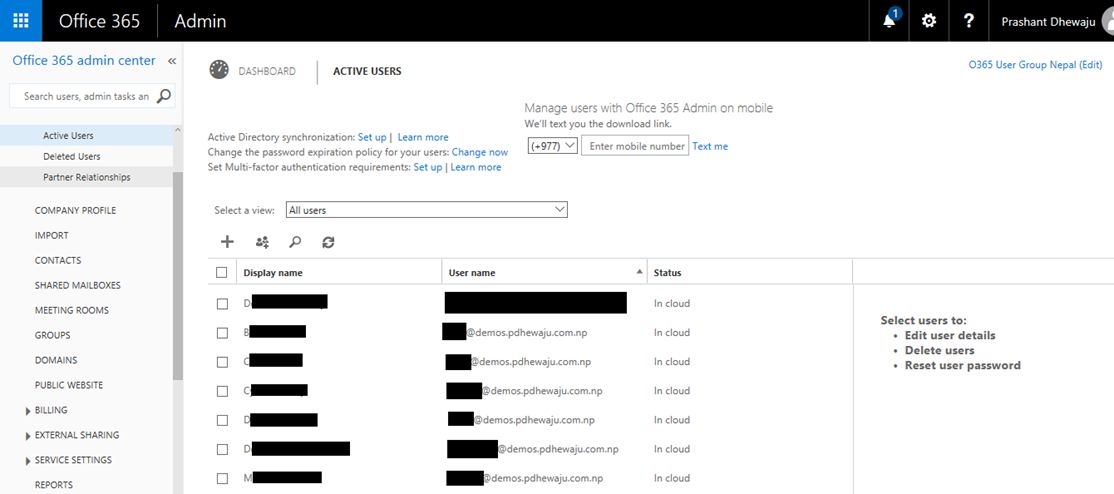Screen dimensions: 1114x494
Task: Open the app launcher waffle icon
Action: pyautogui.click(x=21, y=21)
